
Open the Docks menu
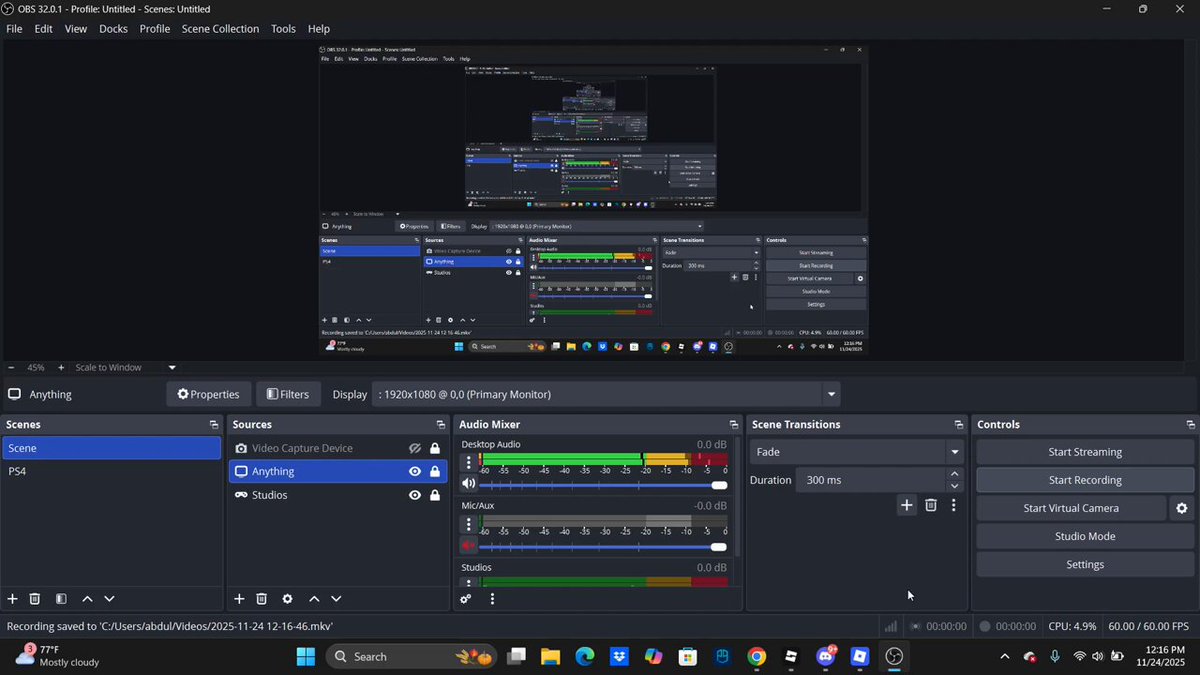[x=113, y=29]
